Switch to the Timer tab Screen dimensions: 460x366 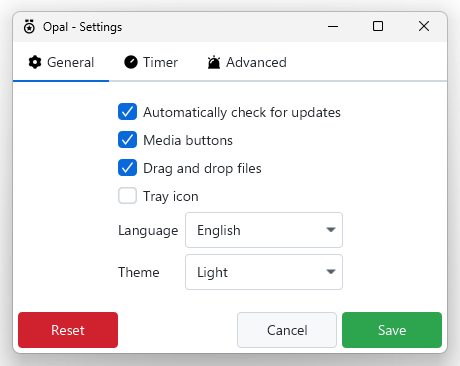(151, 62)
